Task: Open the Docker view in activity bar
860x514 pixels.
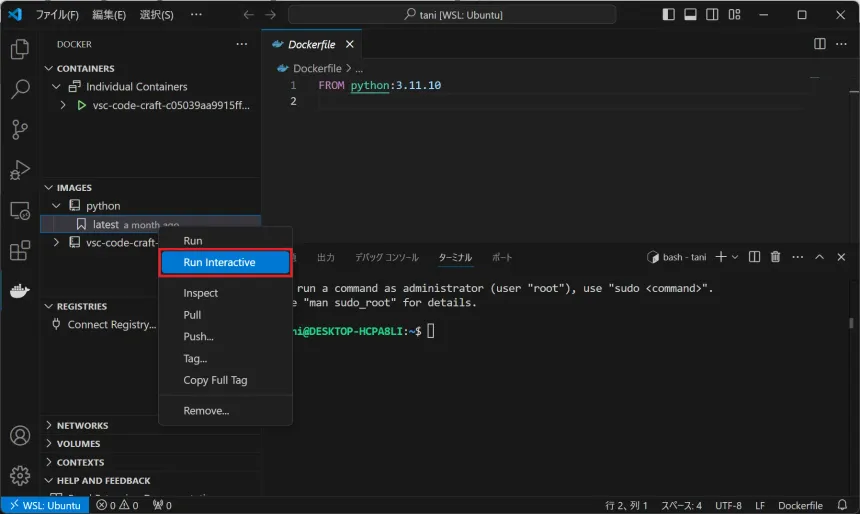Action: [19, 291]
